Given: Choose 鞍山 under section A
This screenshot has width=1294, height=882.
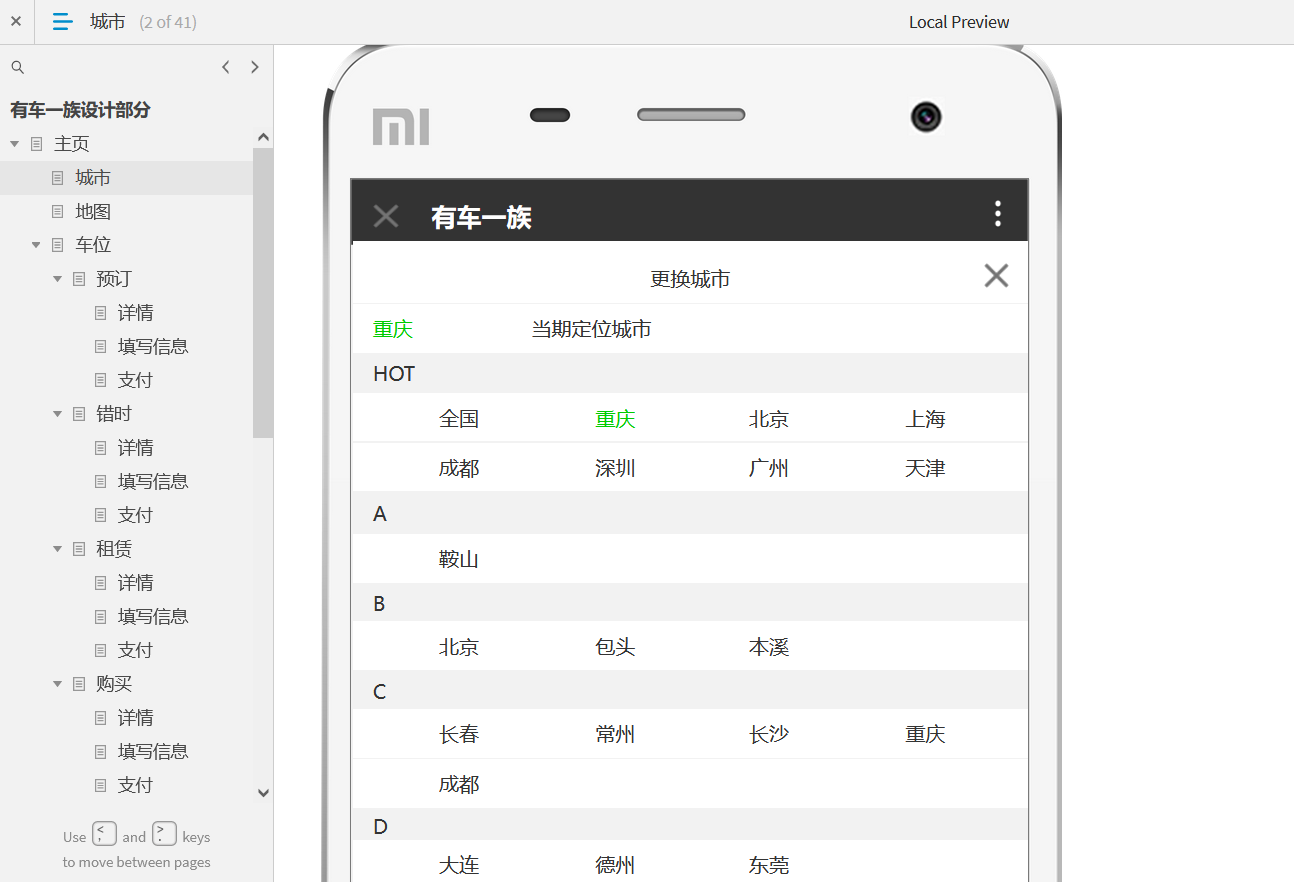Looking at the screenshot, I should [459, 559].
